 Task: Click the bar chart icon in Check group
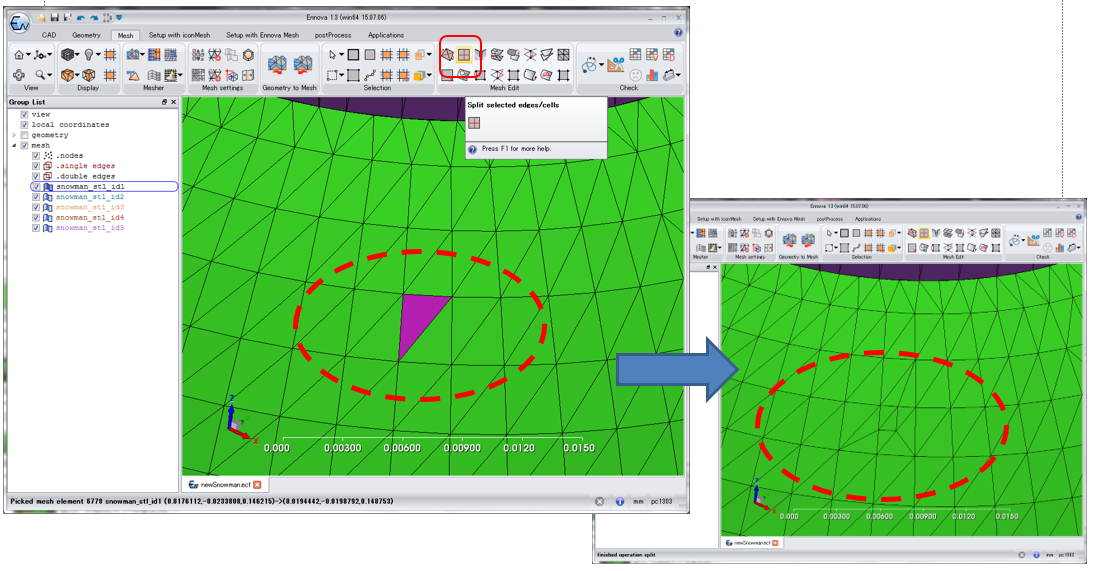(x=653, y=75)
